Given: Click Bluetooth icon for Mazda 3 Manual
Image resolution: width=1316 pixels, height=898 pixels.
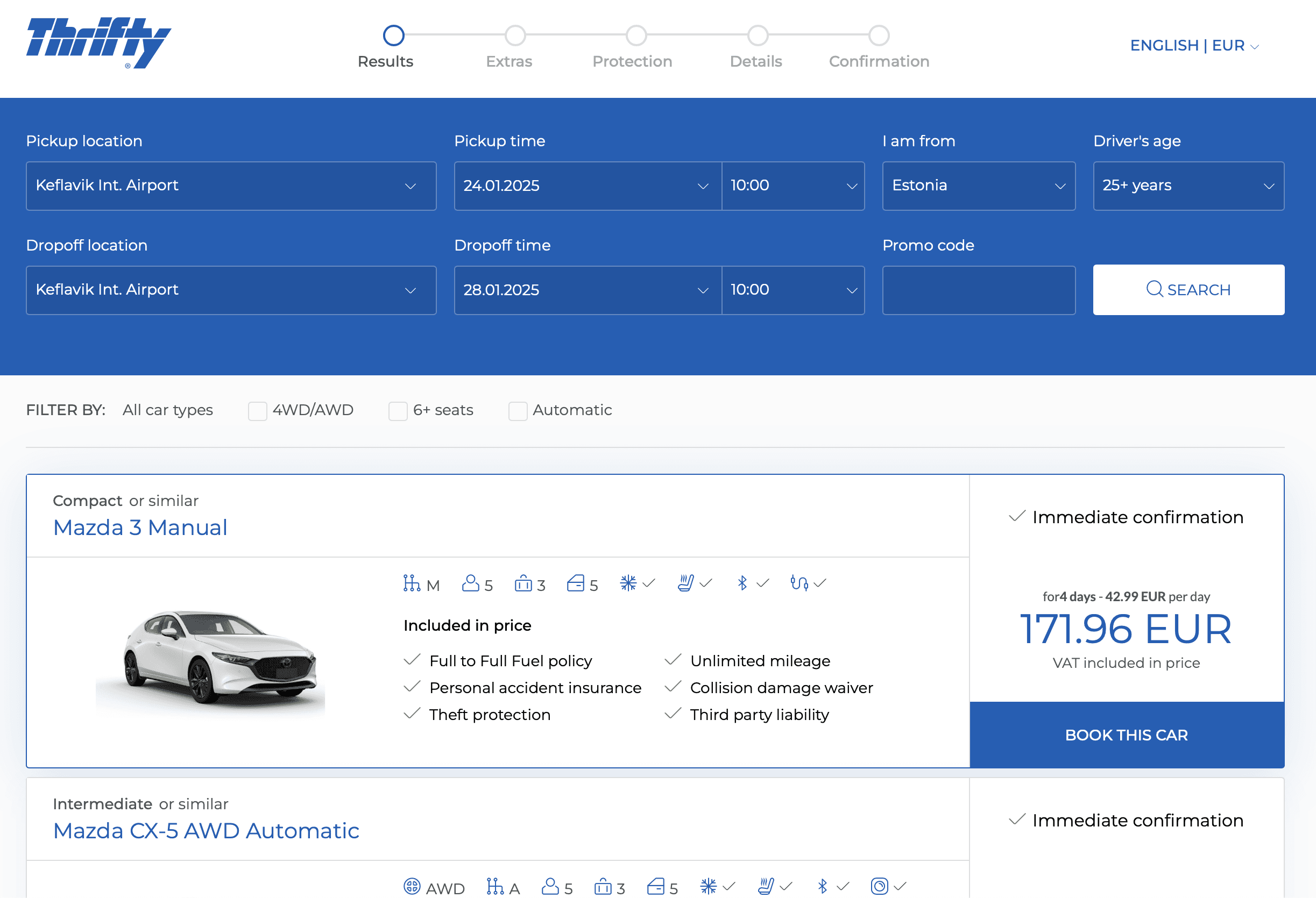Looking at the screenshot, I should pyautogui.click(x=742, y=583).
